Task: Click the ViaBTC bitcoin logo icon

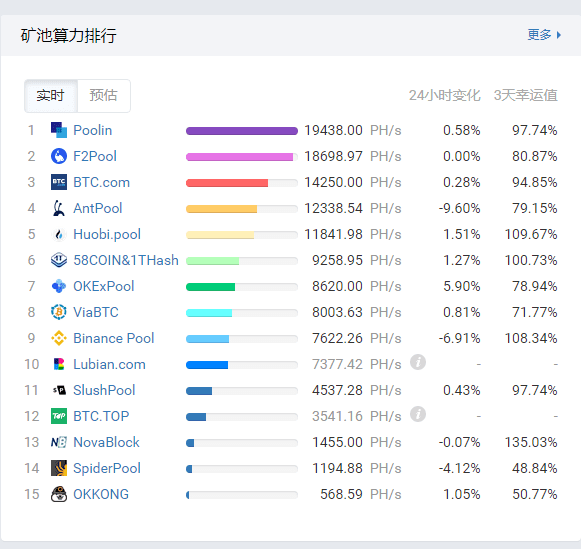Action: coord(59,312)
